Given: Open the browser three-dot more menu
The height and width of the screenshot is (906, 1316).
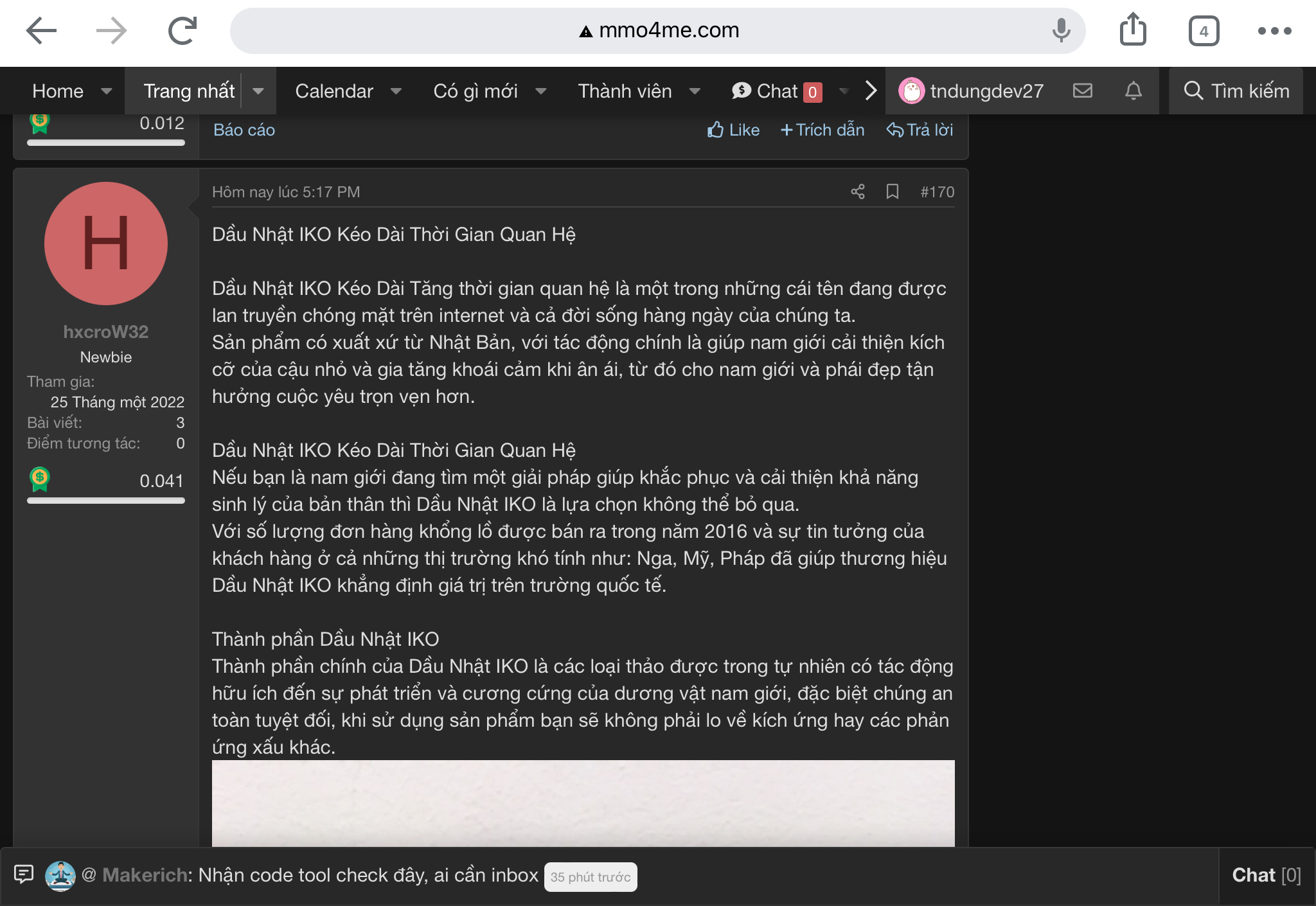Looking at the screenshot, I should click(1275, 31).
